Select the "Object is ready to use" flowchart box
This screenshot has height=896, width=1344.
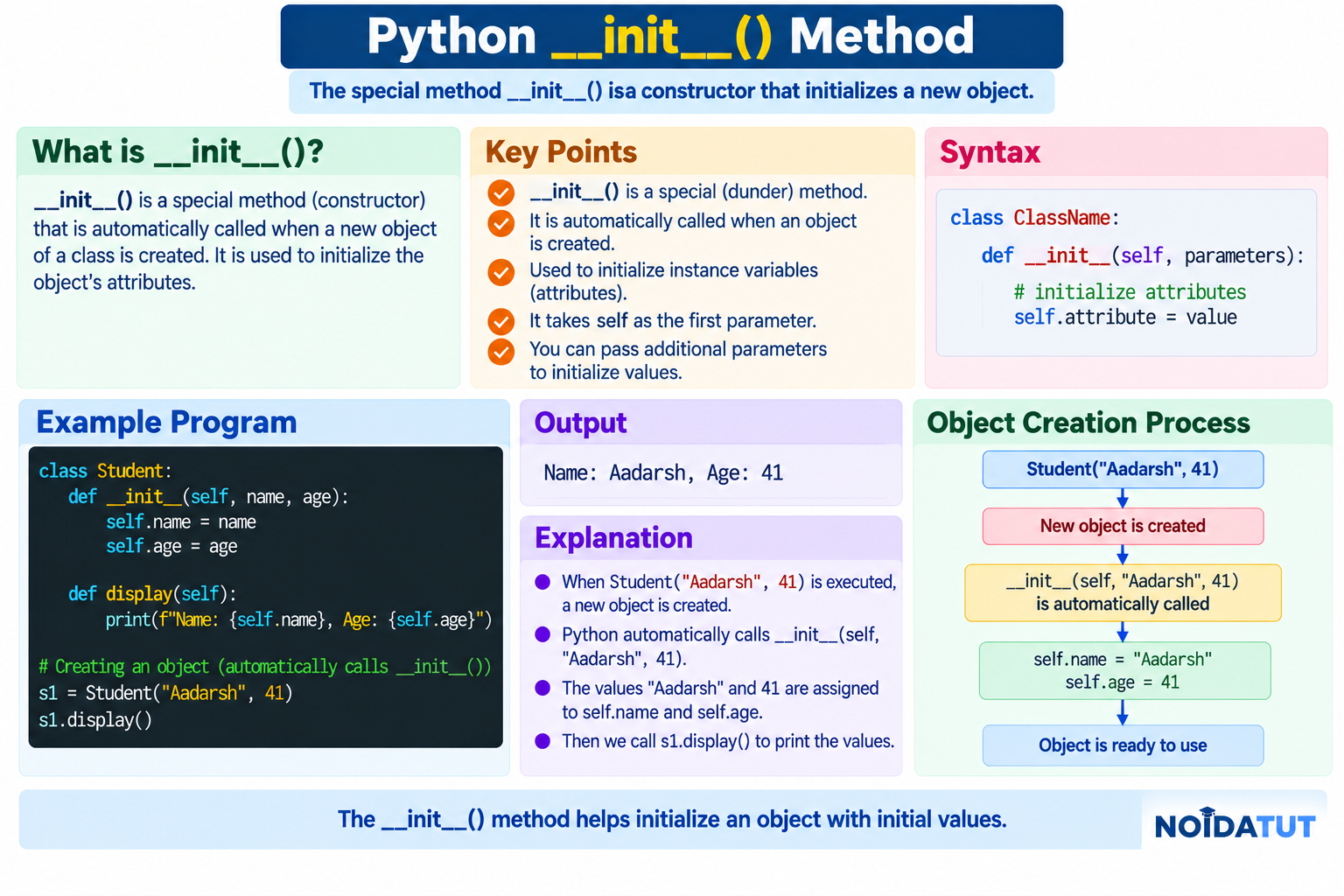pyautogui.click(x=1123, y=745)
